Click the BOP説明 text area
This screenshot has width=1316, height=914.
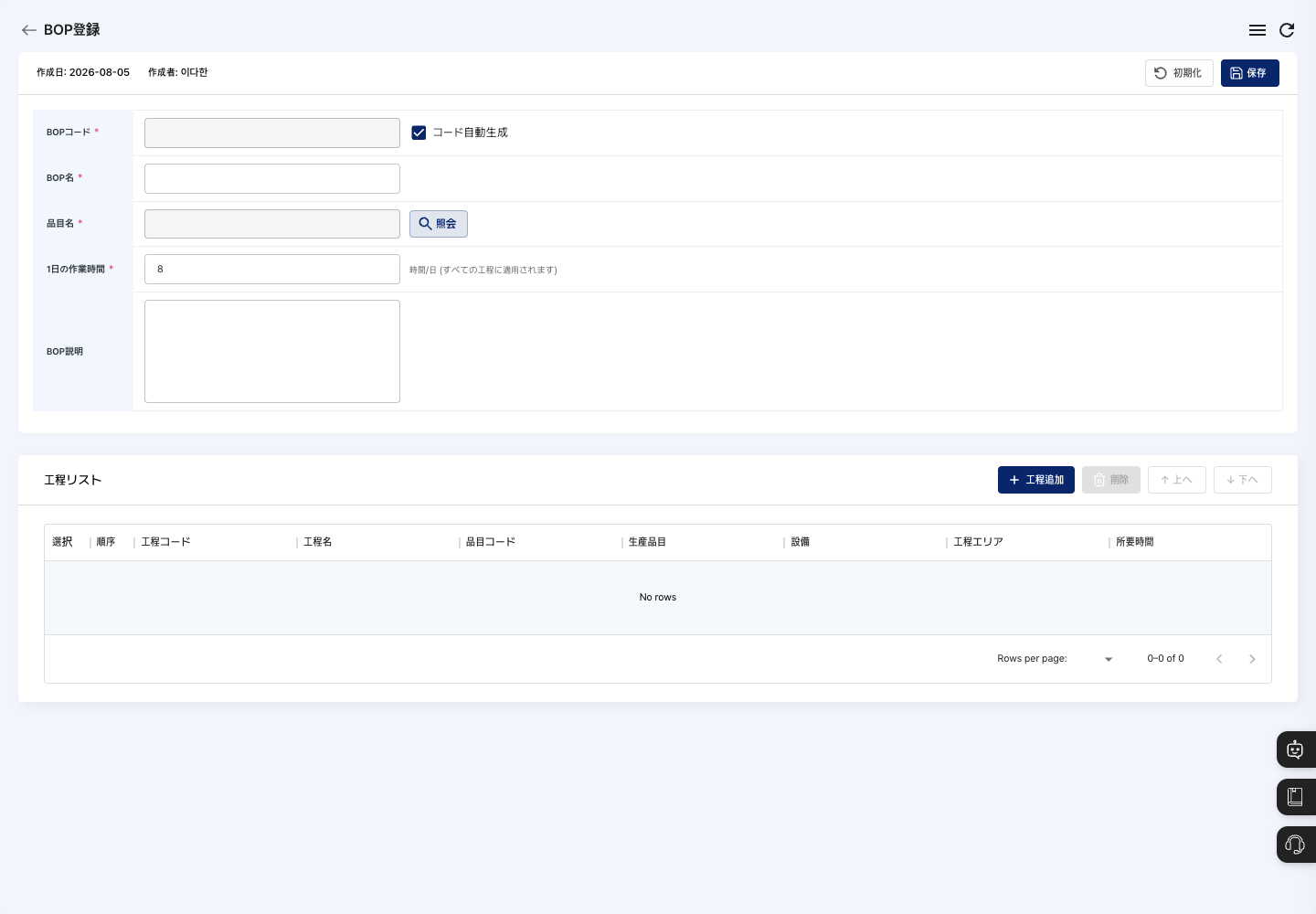272,351
